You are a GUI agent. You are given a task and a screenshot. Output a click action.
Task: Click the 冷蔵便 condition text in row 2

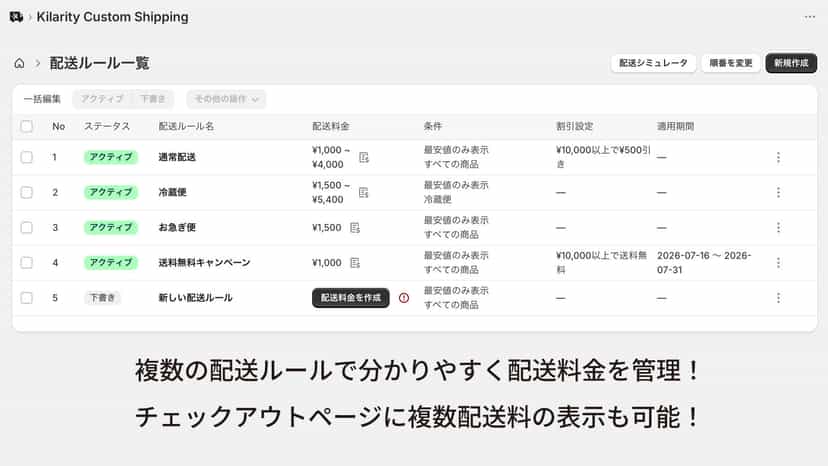coord(438,200)
